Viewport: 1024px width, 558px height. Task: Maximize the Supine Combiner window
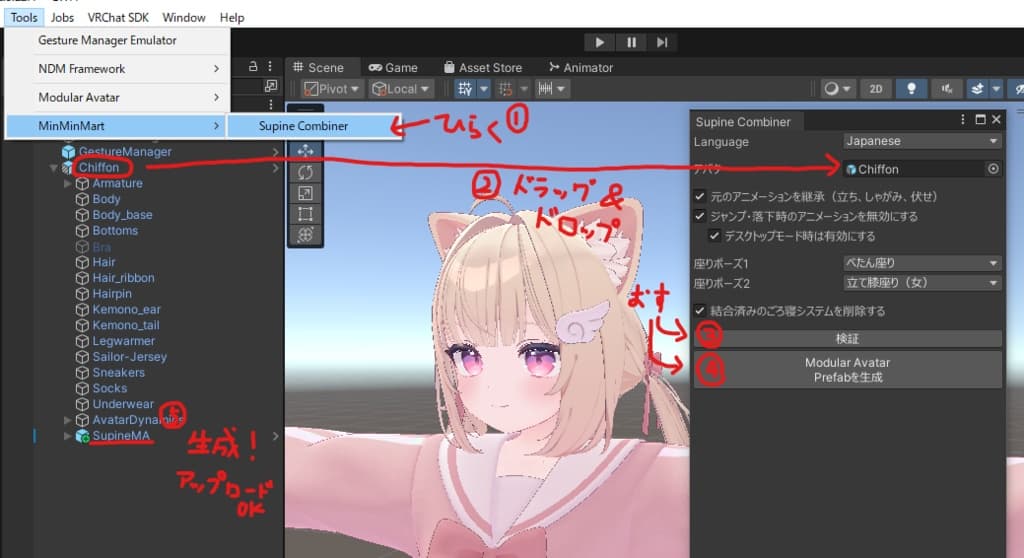(980, 120)
